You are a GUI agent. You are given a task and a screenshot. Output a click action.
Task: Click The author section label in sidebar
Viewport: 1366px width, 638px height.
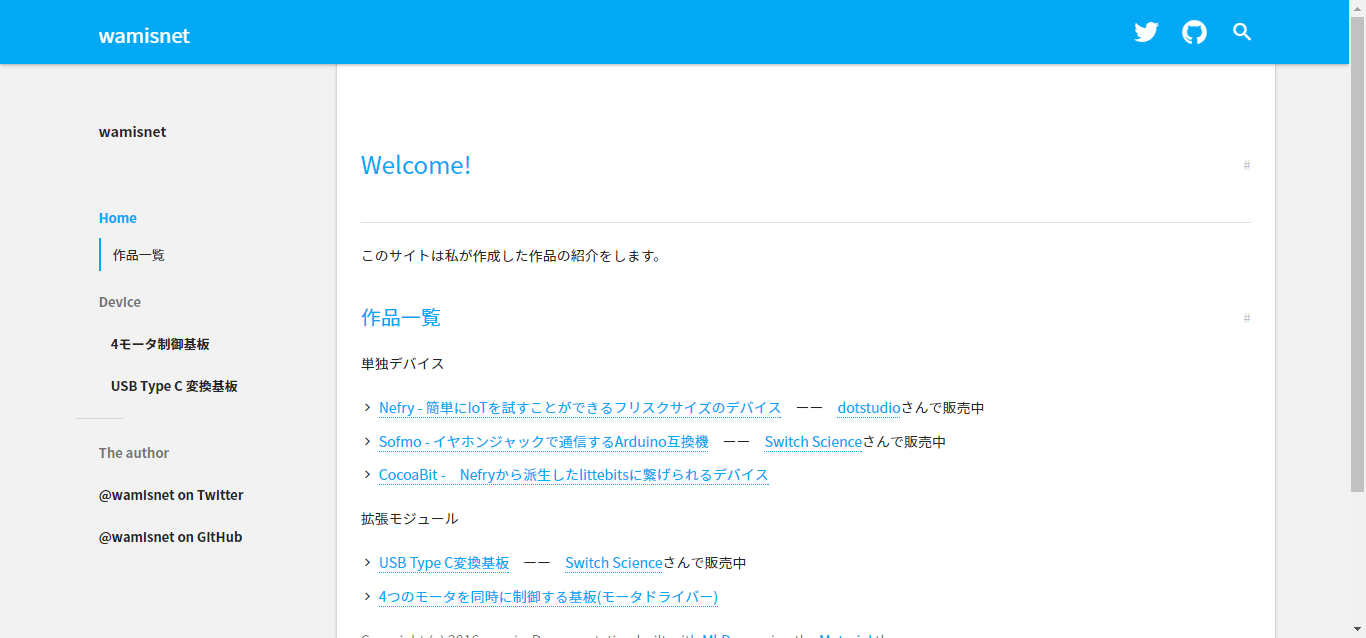[x=134, y=453]
